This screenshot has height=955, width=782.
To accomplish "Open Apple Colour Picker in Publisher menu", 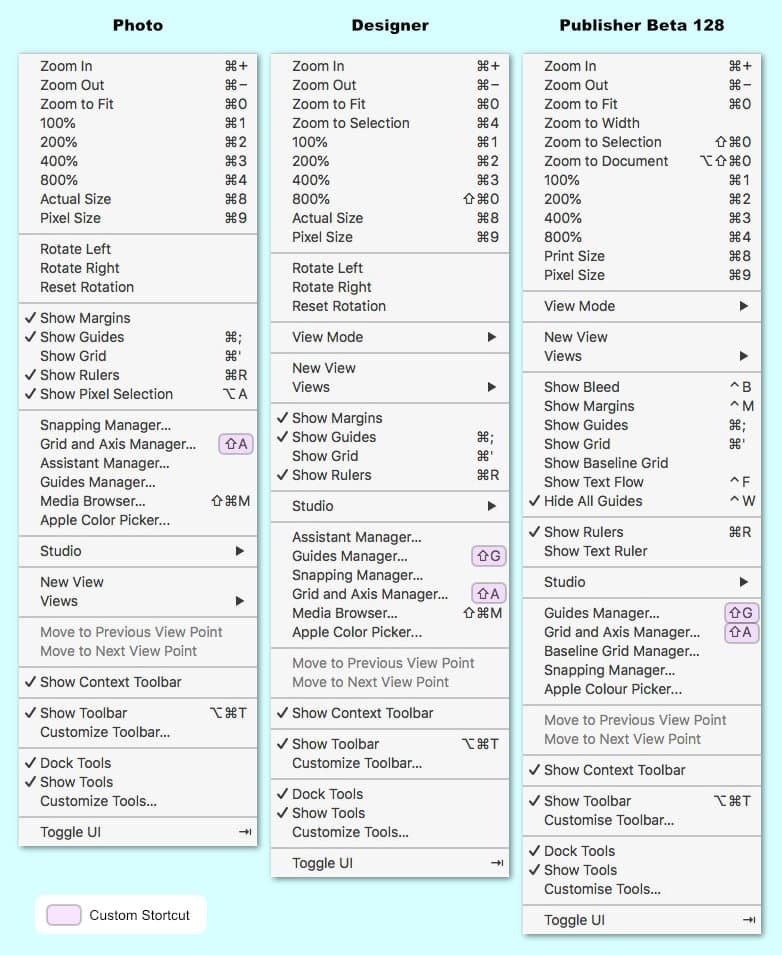I will (x=642, y=689).
